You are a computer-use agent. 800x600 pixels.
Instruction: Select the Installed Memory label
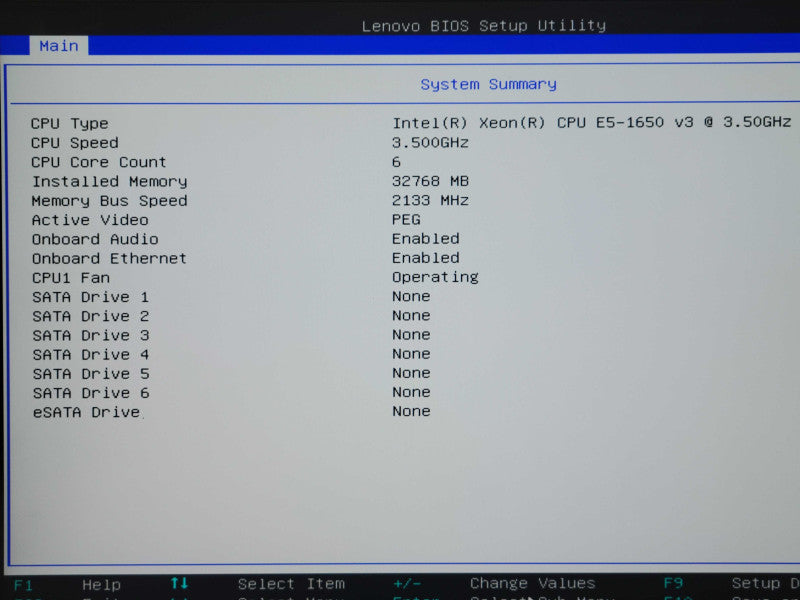tap(110, 182)
